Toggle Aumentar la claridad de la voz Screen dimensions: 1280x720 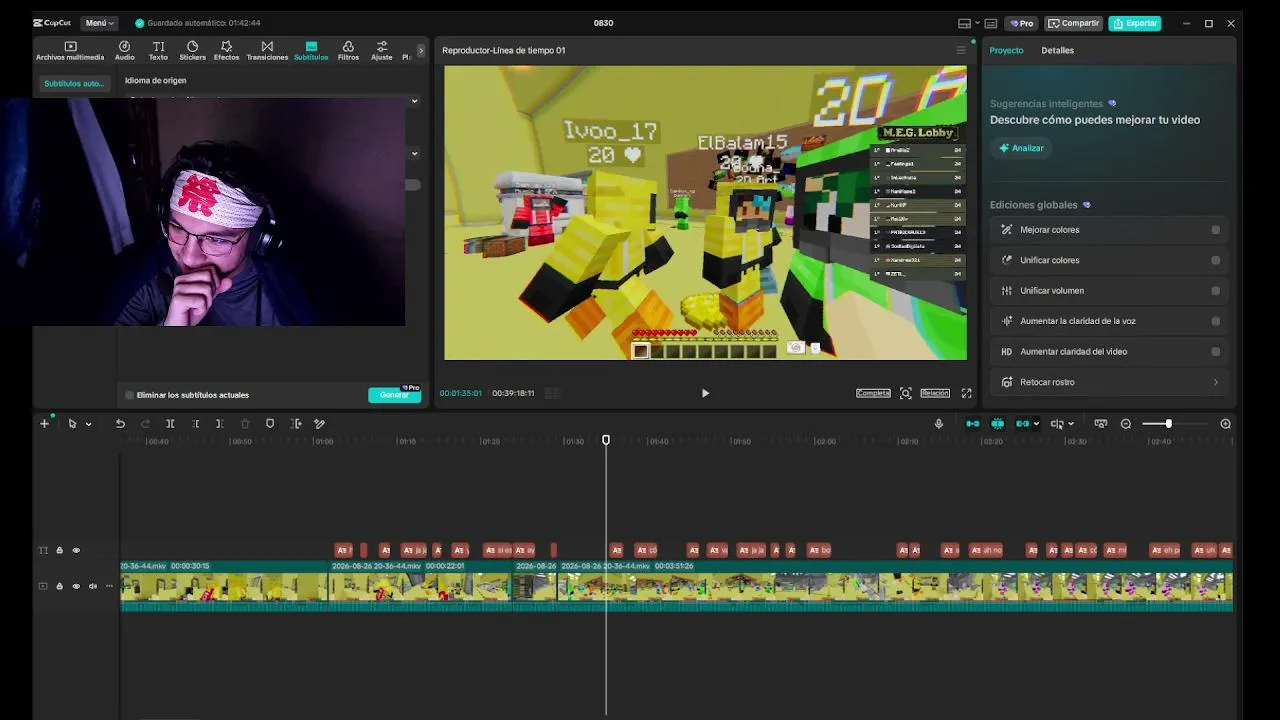point(1215,321)
